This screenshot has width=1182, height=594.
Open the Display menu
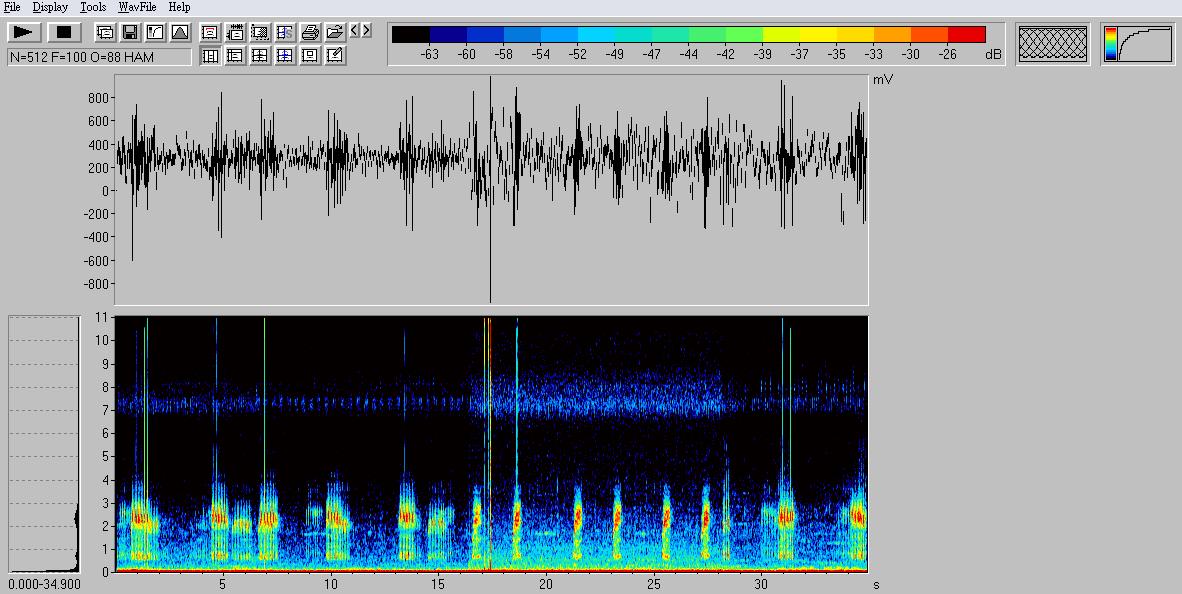[x=50, y=7]
